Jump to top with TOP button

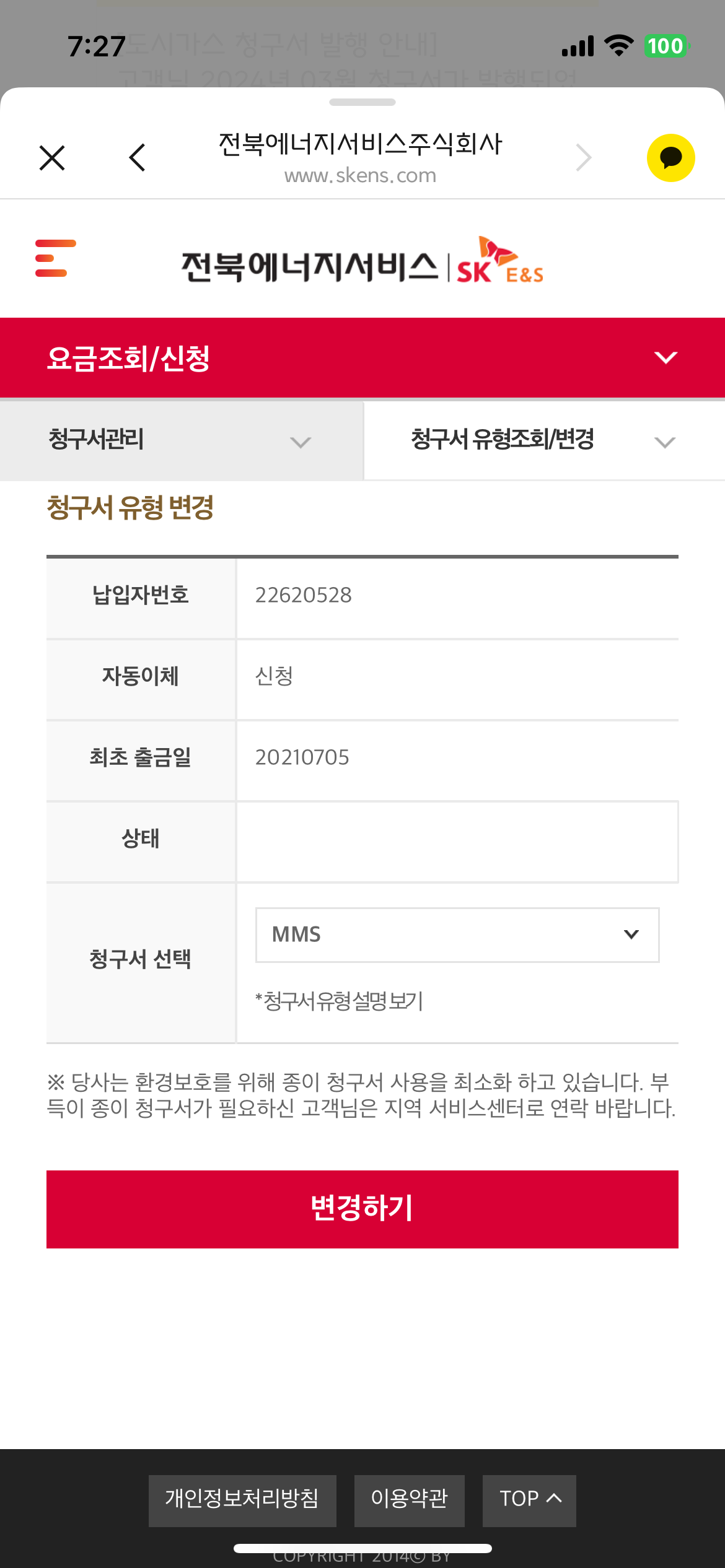(x=529, y=1500)
